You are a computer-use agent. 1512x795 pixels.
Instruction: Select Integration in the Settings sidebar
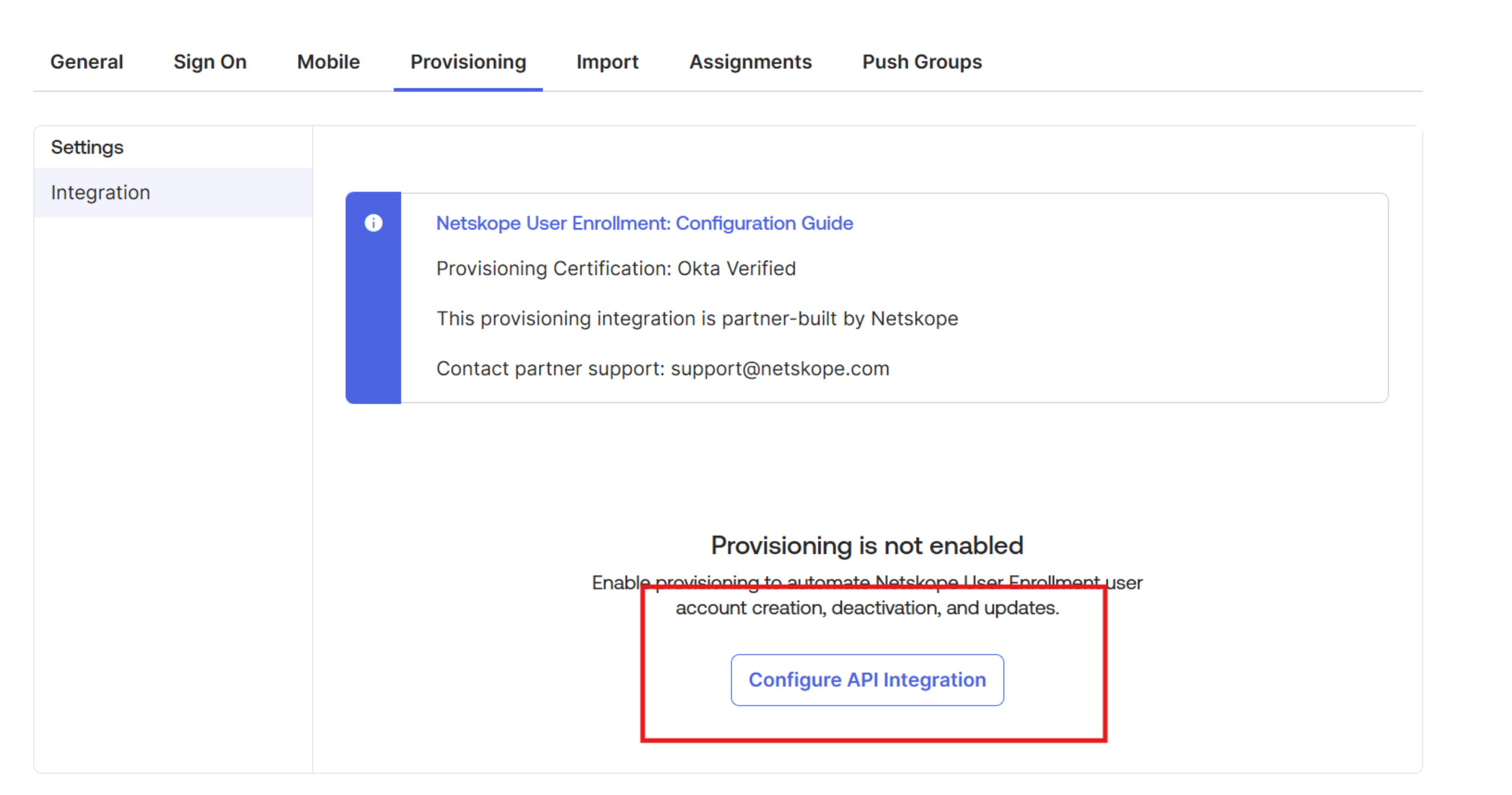[x=173, y=193]
